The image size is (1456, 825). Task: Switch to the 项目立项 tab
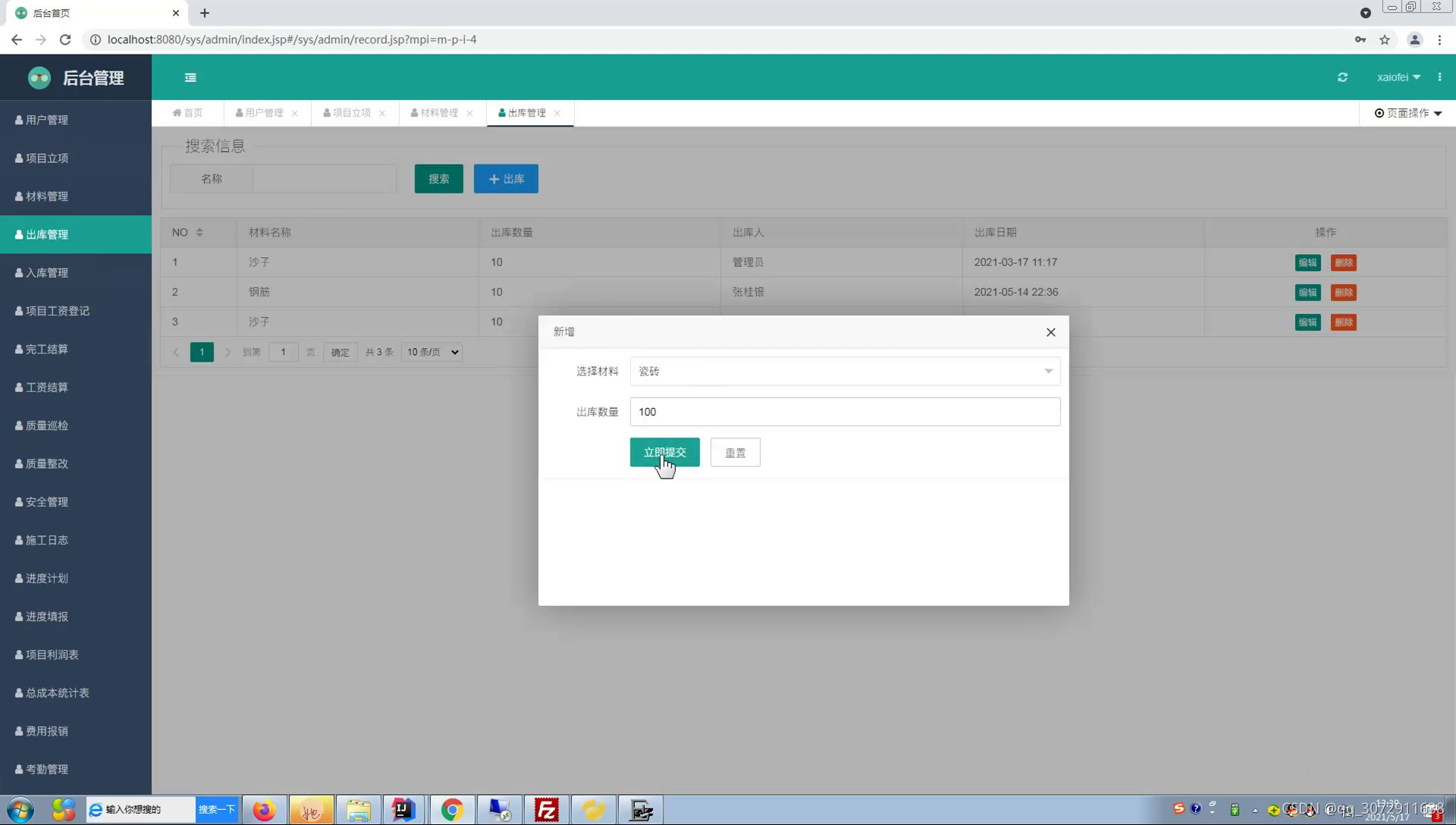(x=347, y=113)
